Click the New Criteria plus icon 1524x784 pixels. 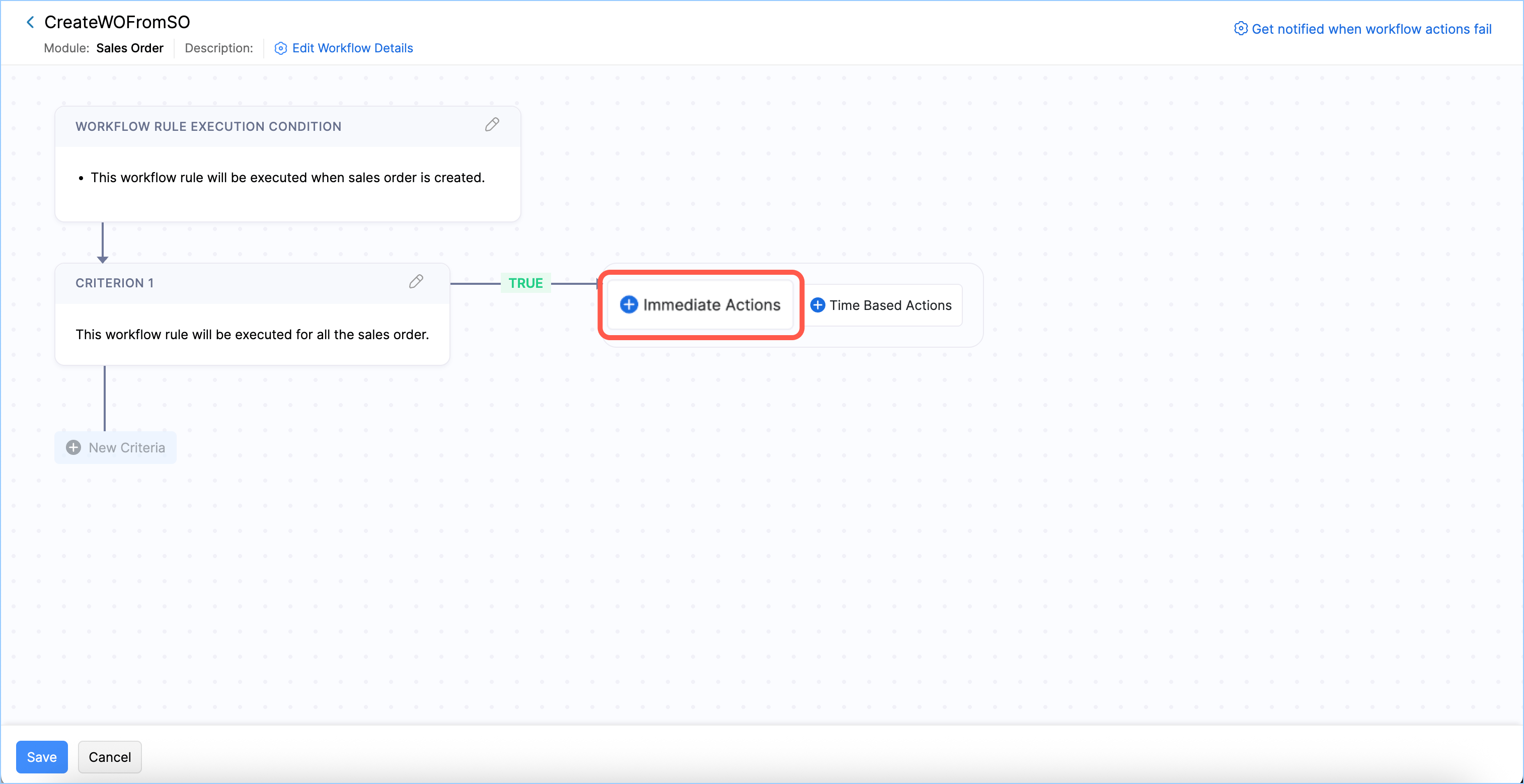pyautogui.click(x=73, y=447)
